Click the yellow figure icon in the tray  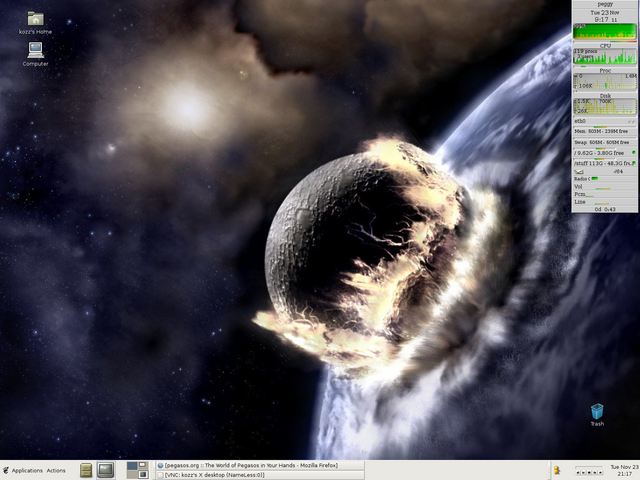557,471
